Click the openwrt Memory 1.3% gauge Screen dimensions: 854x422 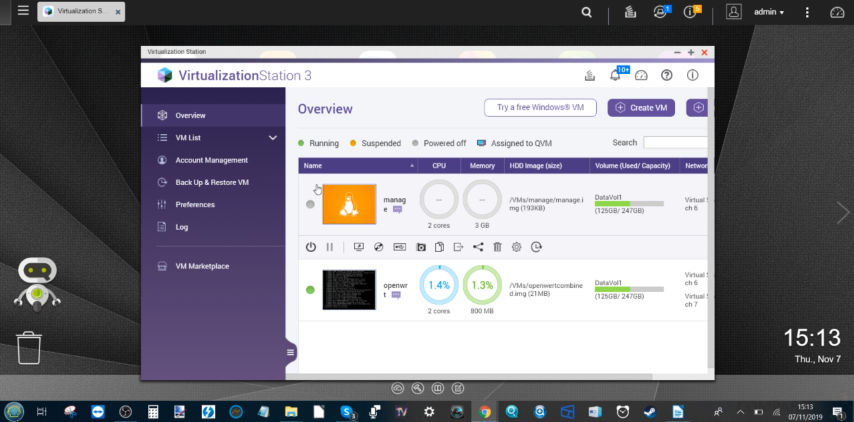tap(482, 285)
